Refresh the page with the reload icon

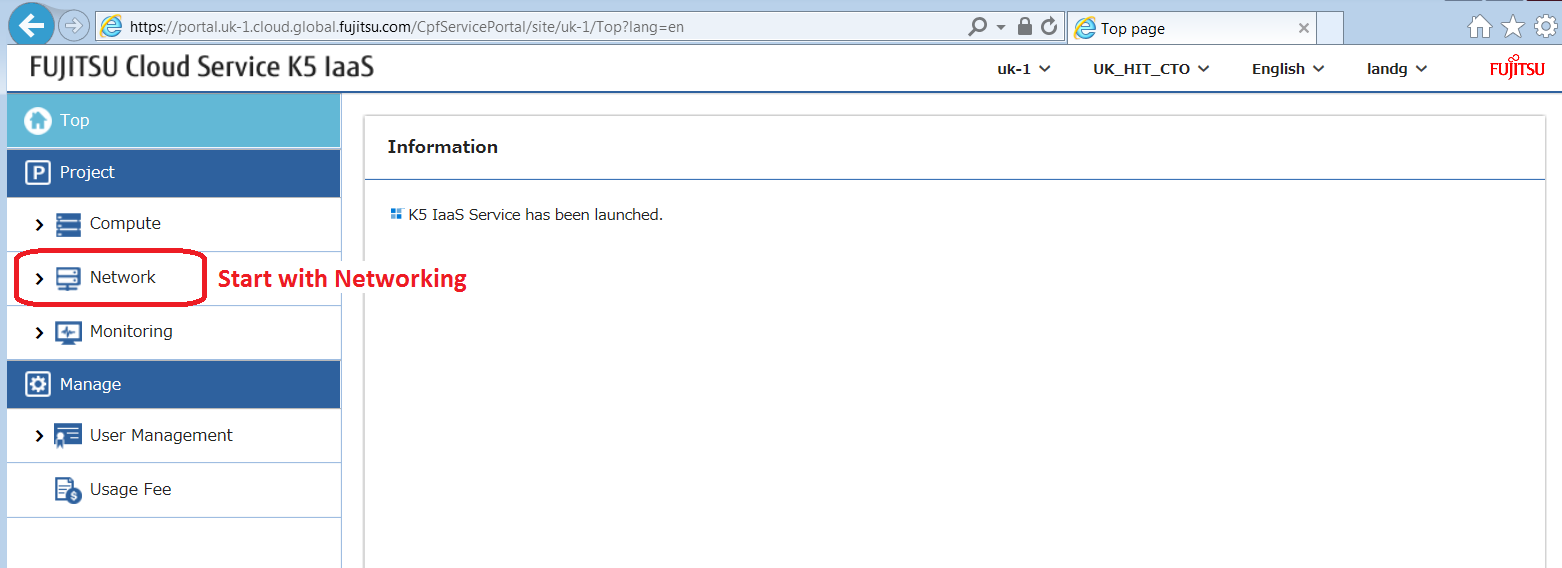[1049, 27]
